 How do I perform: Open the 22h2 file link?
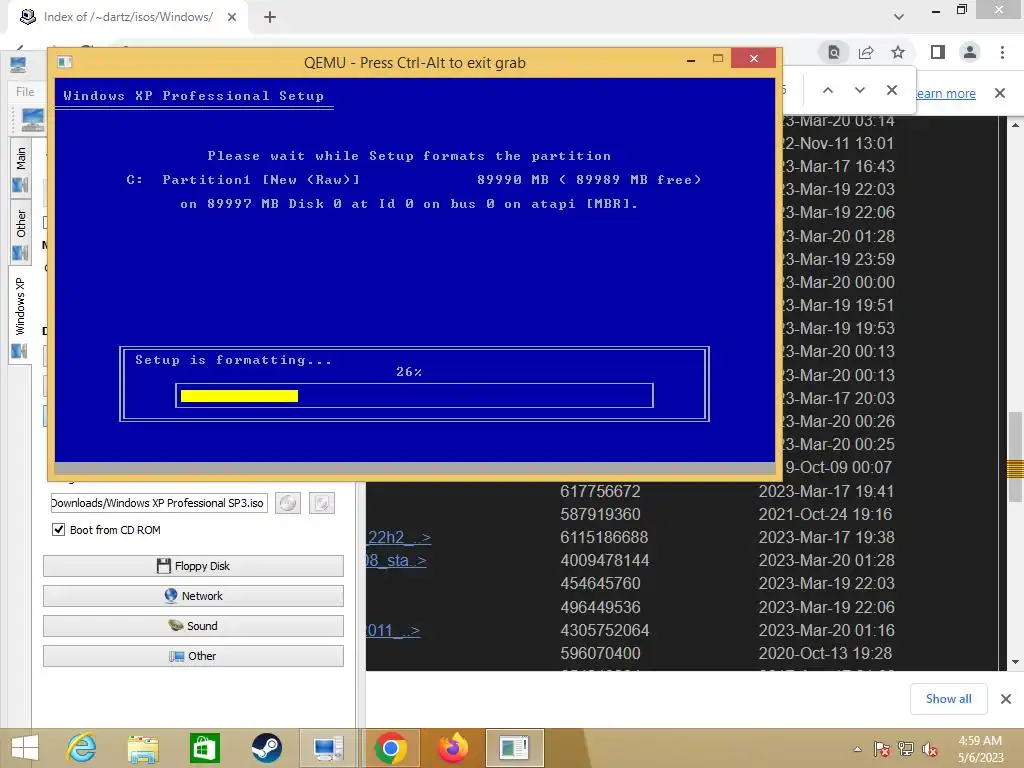tap(398, 537)
